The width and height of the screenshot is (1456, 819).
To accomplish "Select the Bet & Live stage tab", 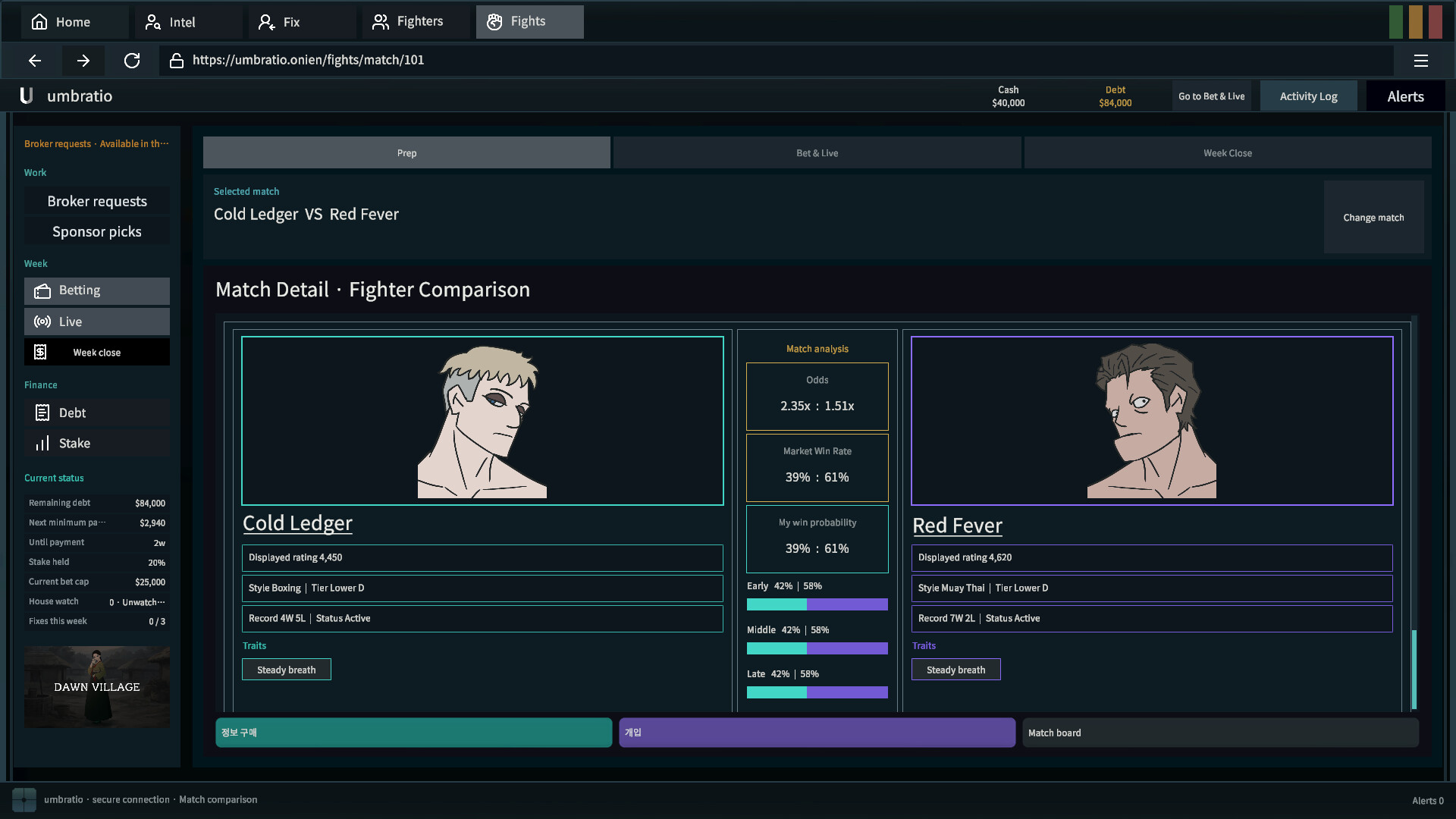I will 817,153.
